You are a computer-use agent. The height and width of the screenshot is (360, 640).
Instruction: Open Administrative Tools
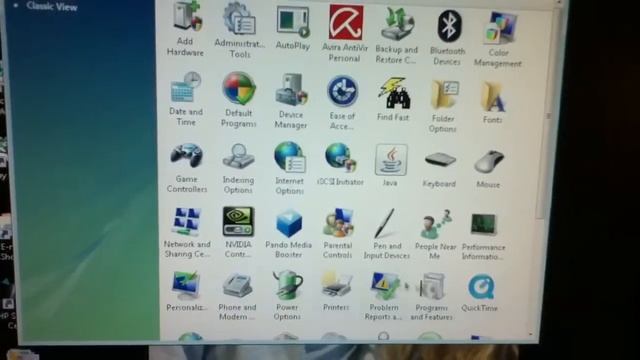pyautogui.click(x=240, y=18)
